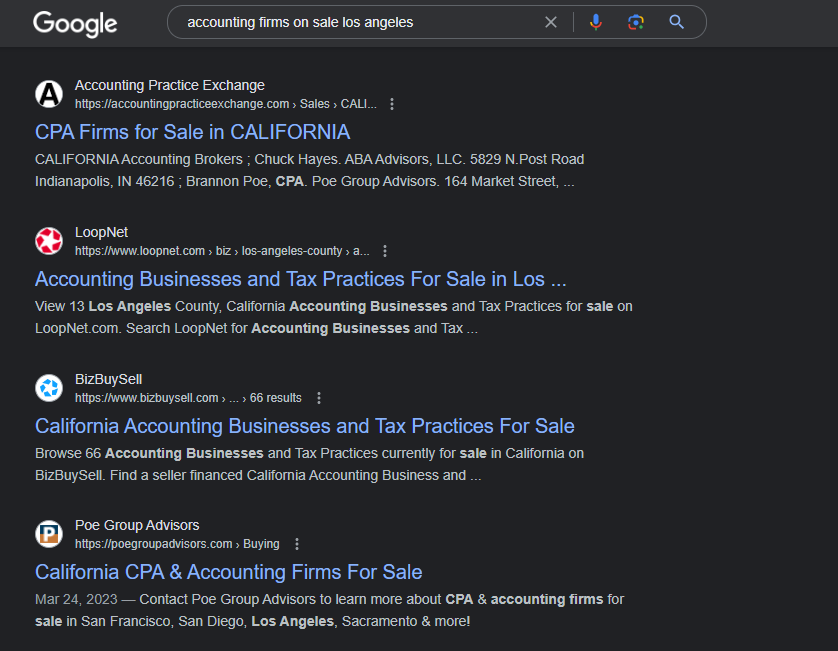The height and width of the screenshot is (651, 838).
Task: Open more options for Poe Group Advisors result
Action: click(297, 544)
